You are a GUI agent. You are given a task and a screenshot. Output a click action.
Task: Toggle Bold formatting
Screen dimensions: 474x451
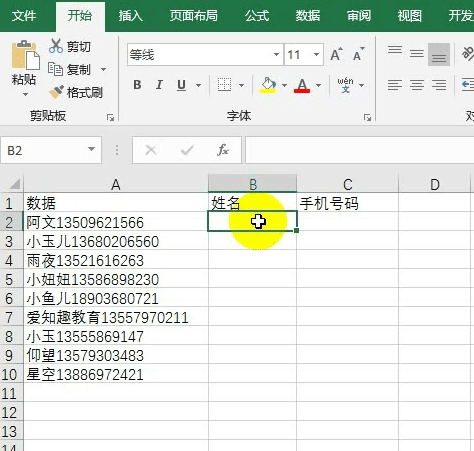pos(137,85)
